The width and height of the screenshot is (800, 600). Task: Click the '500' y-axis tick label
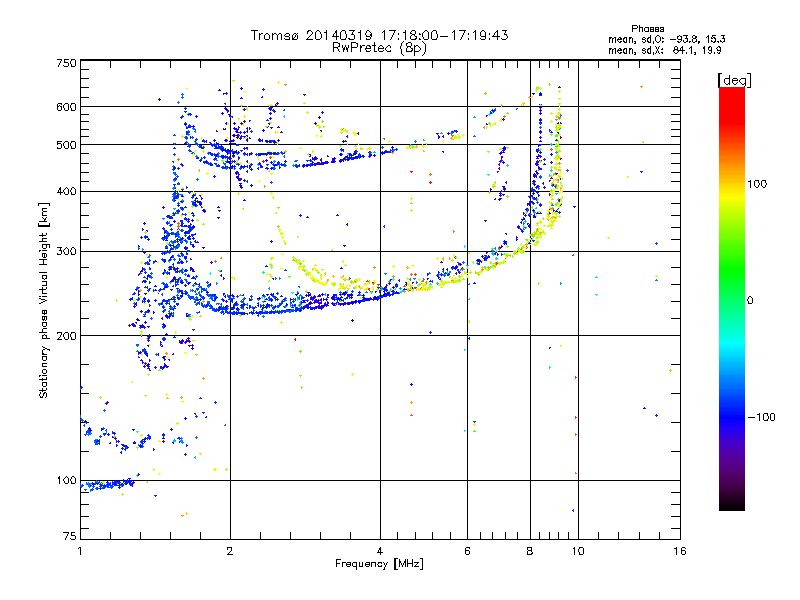tap(66, 145)
